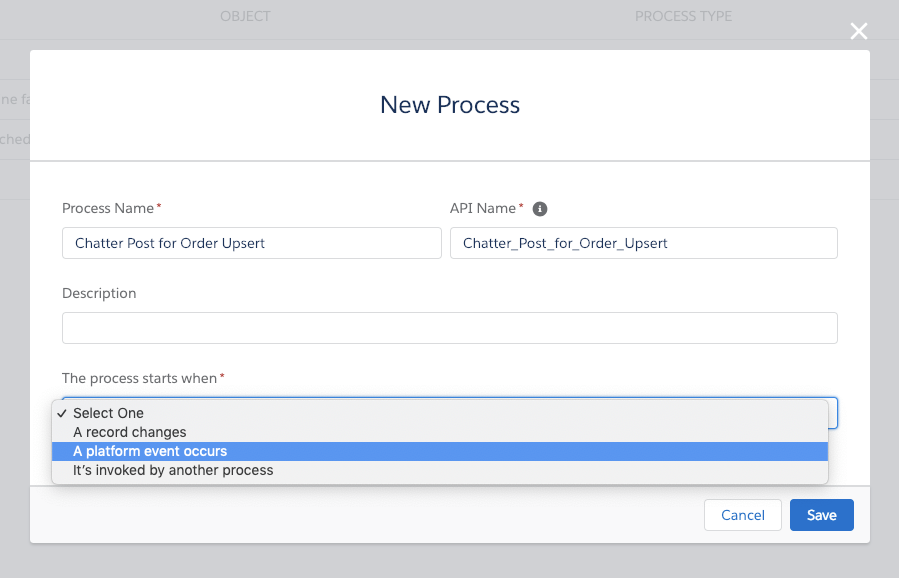Click the empty footer area left of Cancel
Screen dimensions: 899x578
(x=360, y=515)
